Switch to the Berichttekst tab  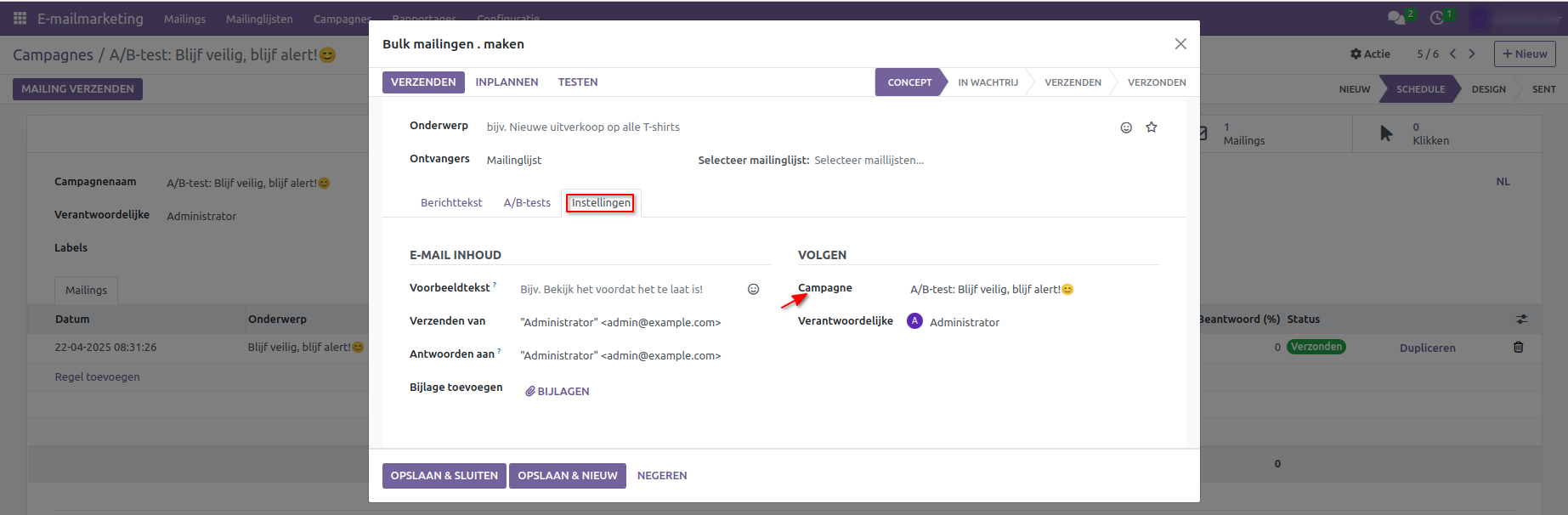451,203
